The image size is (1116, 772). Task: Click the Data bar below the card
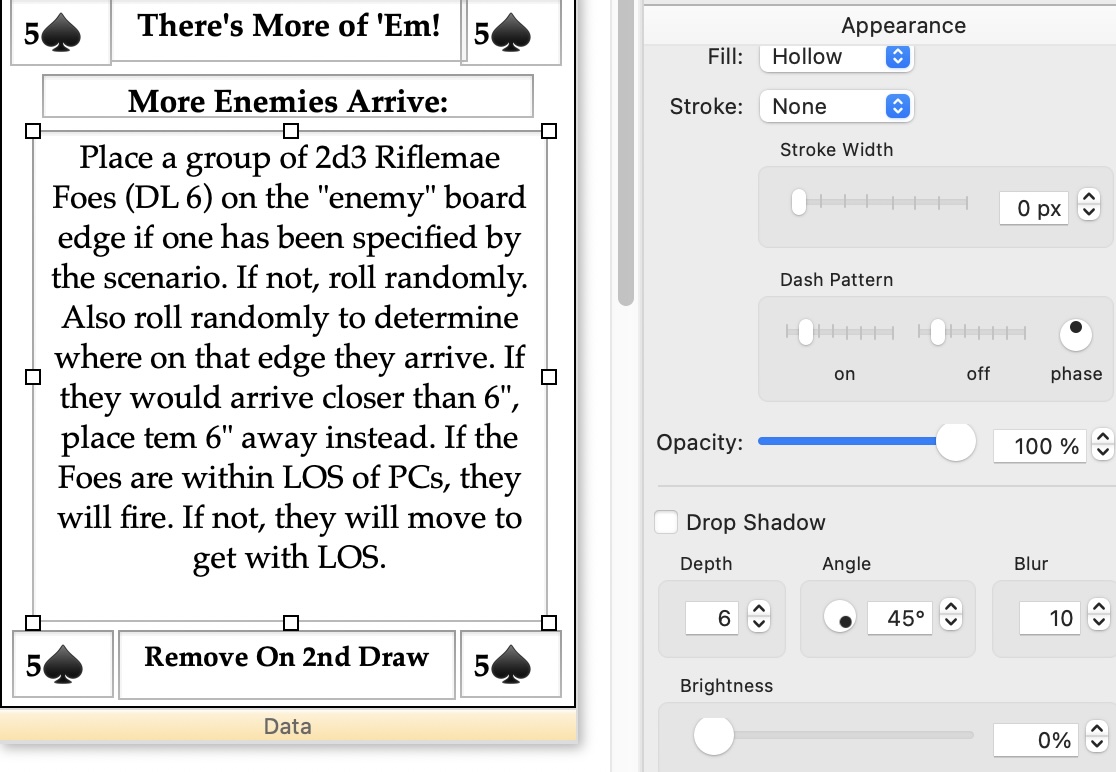point(288,726)
